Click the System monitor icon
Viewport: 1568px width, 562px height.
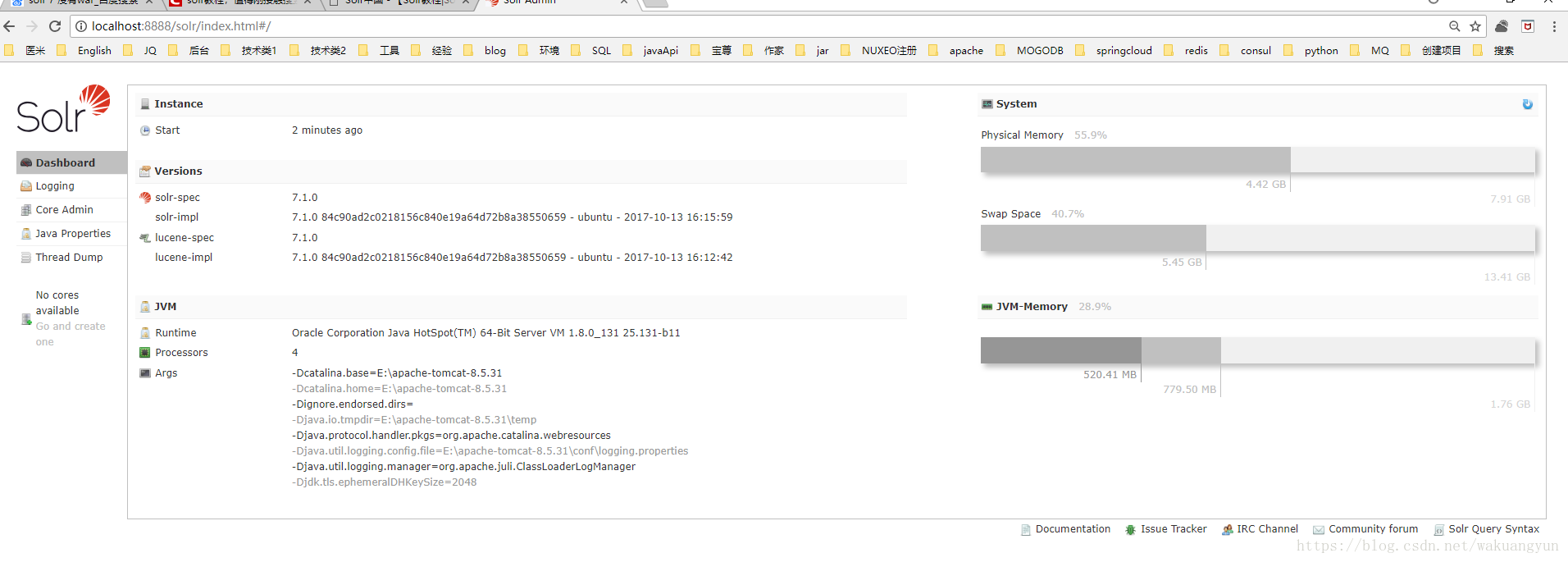point(987,104)
